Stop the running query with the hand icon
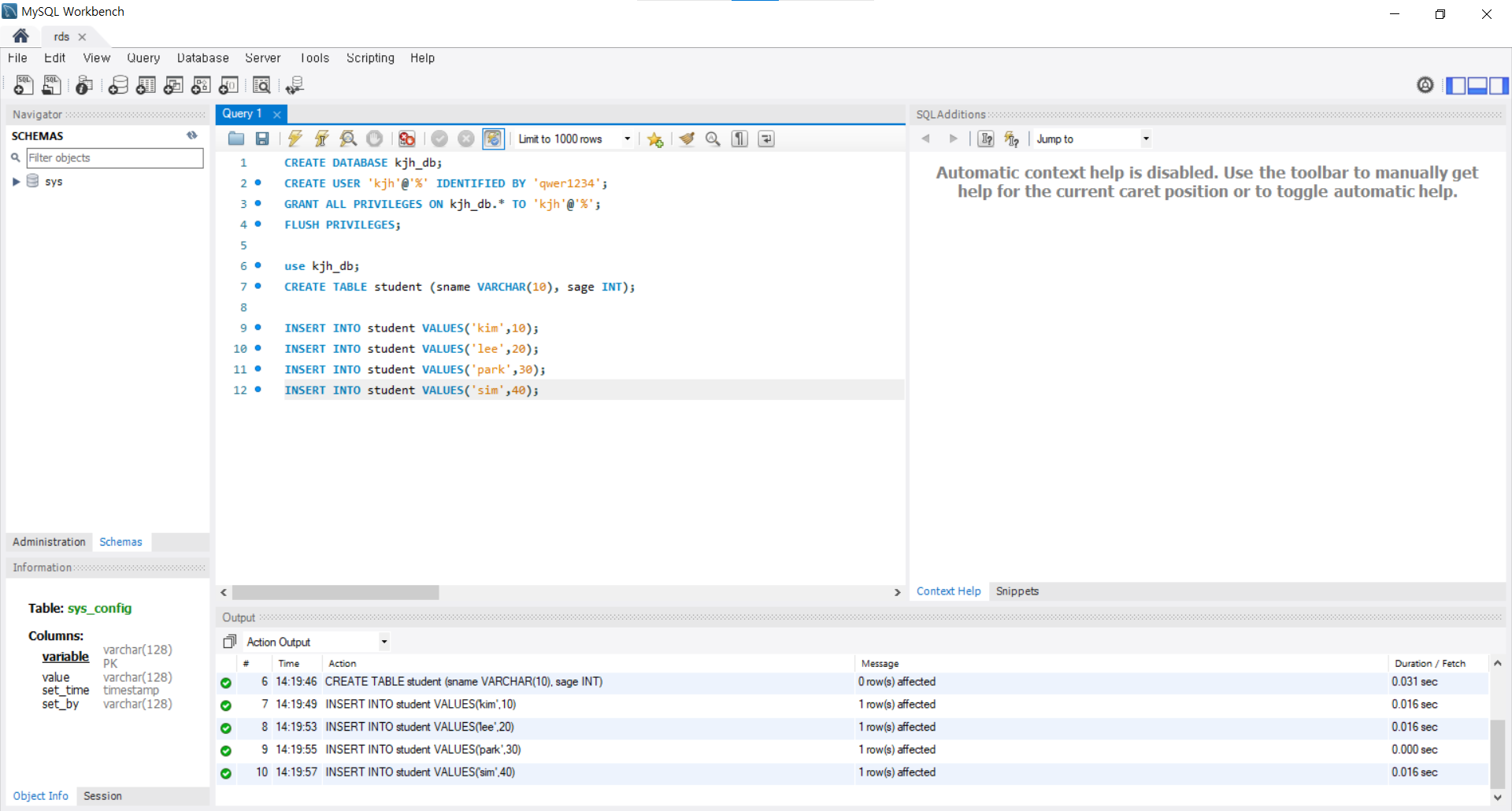Image resolution: width=1512 pixels, height=811 pixels. (375, 139)
